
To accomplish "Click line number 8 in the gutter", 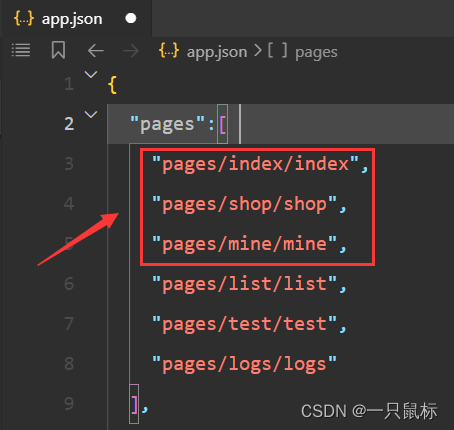I will coord(69,364).
